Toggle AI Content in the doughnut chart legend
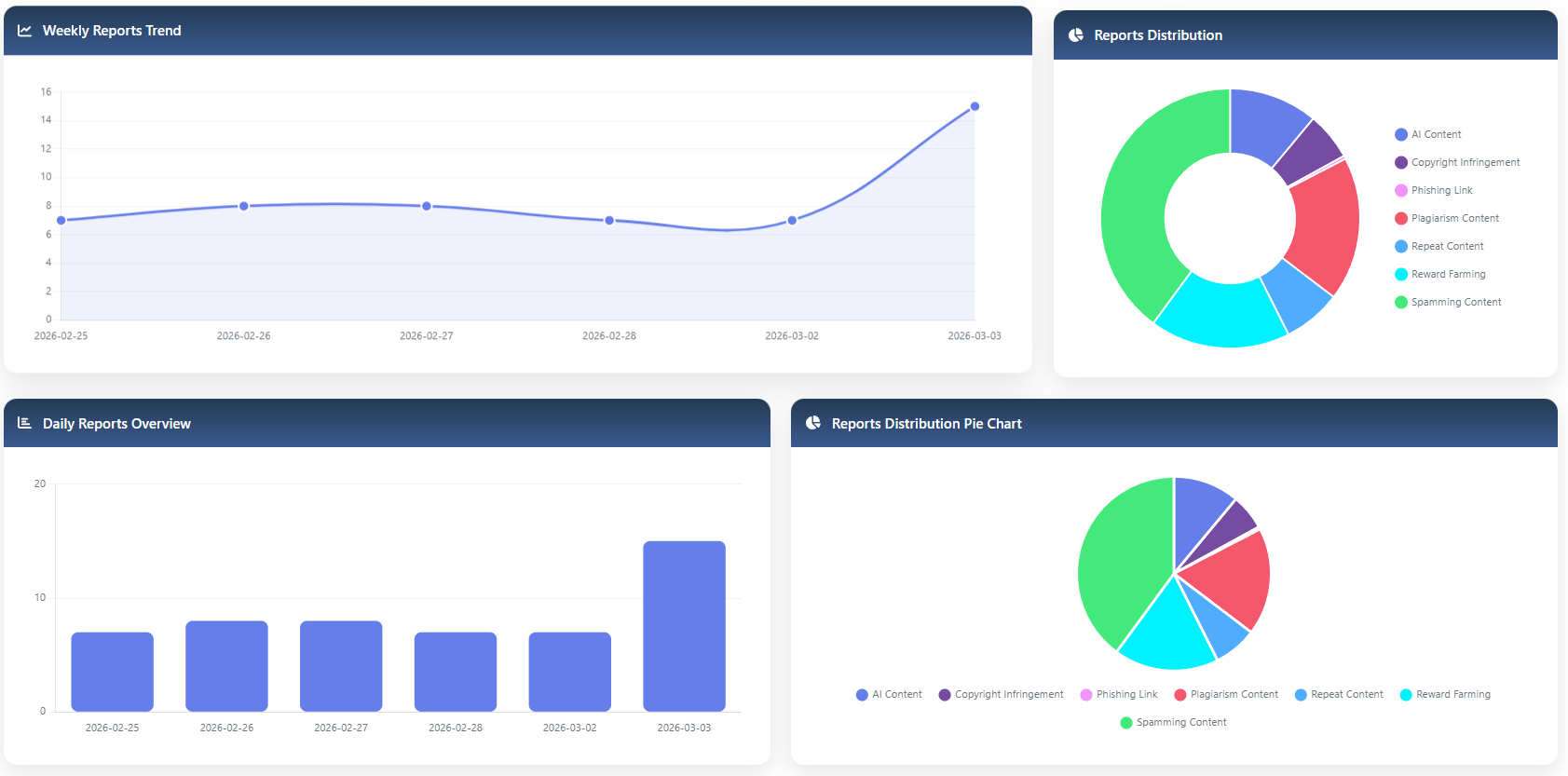 coord(1427,134)
